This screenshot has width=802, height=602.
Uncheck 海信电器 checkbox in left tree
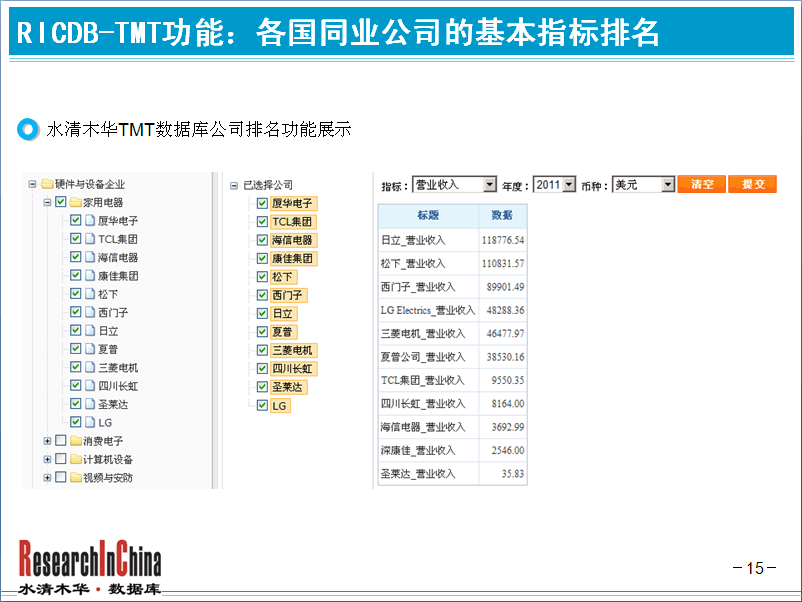75,257
